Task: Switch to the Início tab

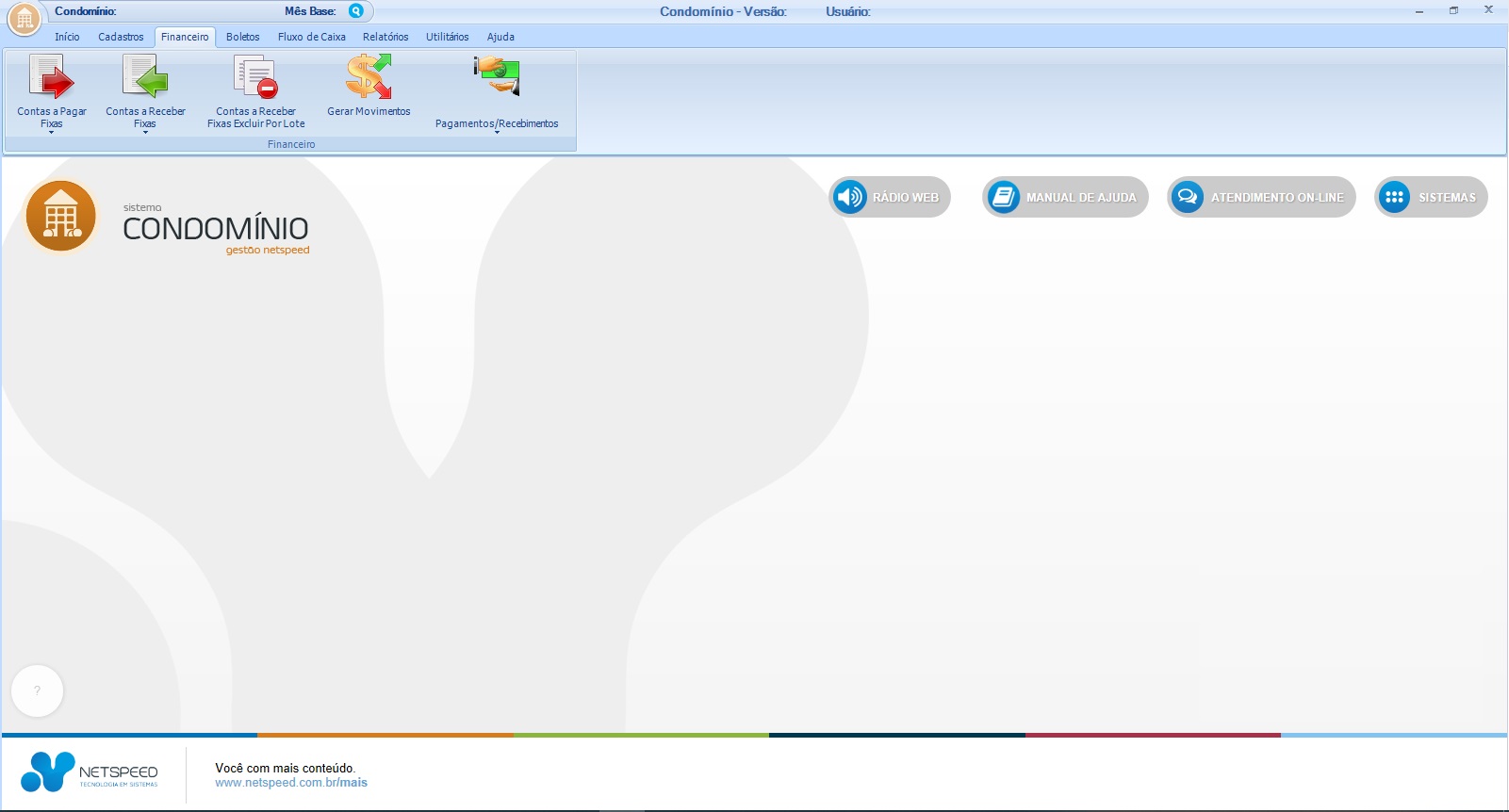Action: [x=67, y=37]
